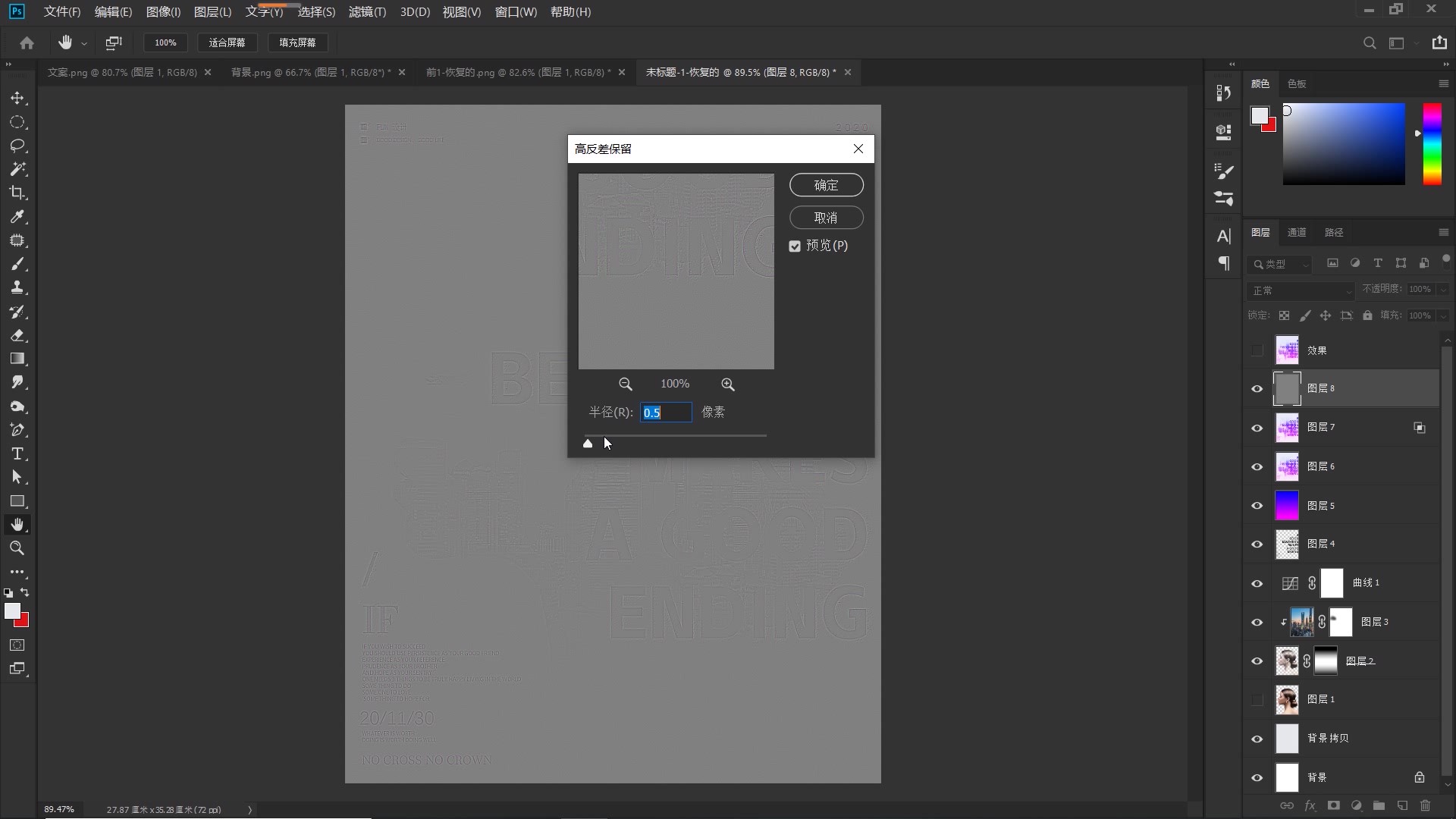Open the blend mode 正常 dropdown
1456x819 pixels.
pos(1300,290)
